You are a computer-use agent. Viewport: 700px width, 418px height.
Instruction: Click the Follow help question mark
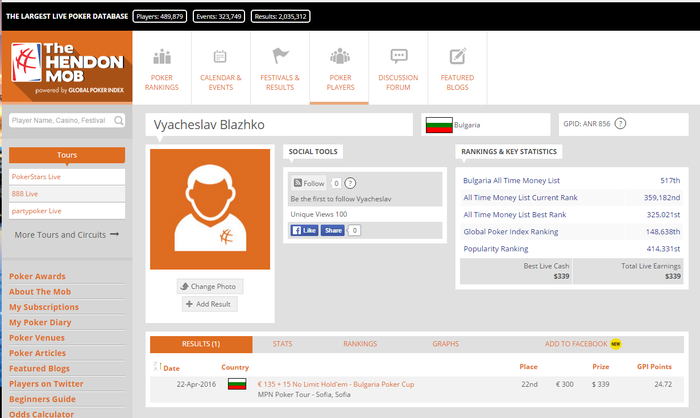pos(350,183)
